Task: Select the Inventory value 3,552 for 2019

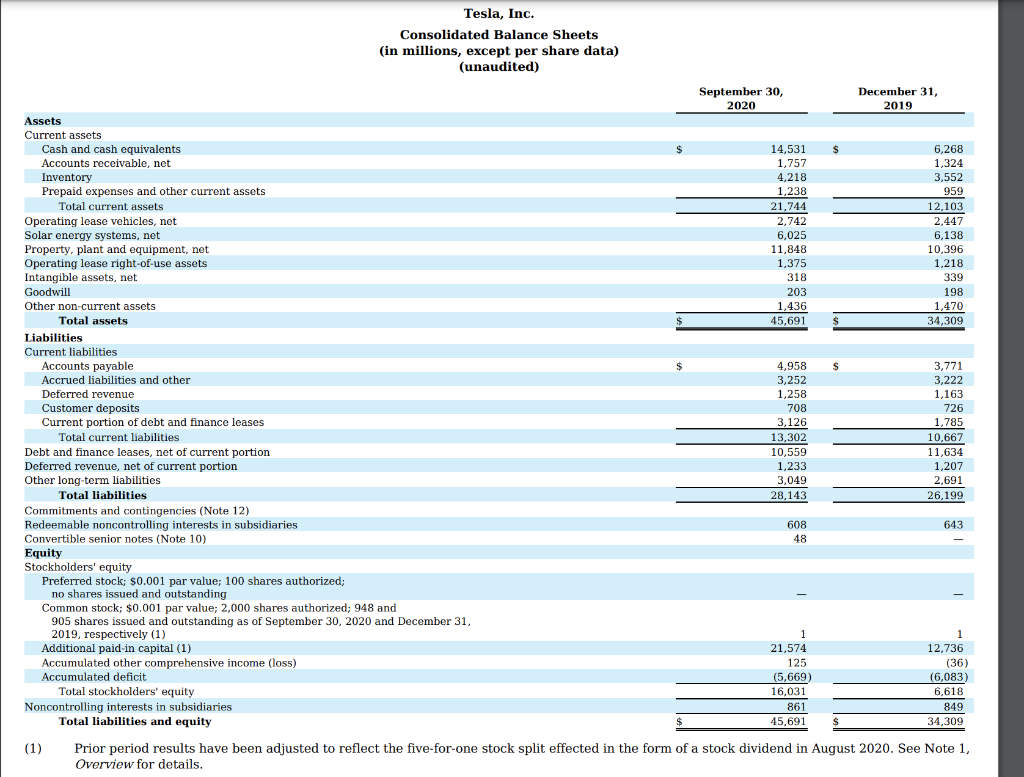Action: [948, 178]
